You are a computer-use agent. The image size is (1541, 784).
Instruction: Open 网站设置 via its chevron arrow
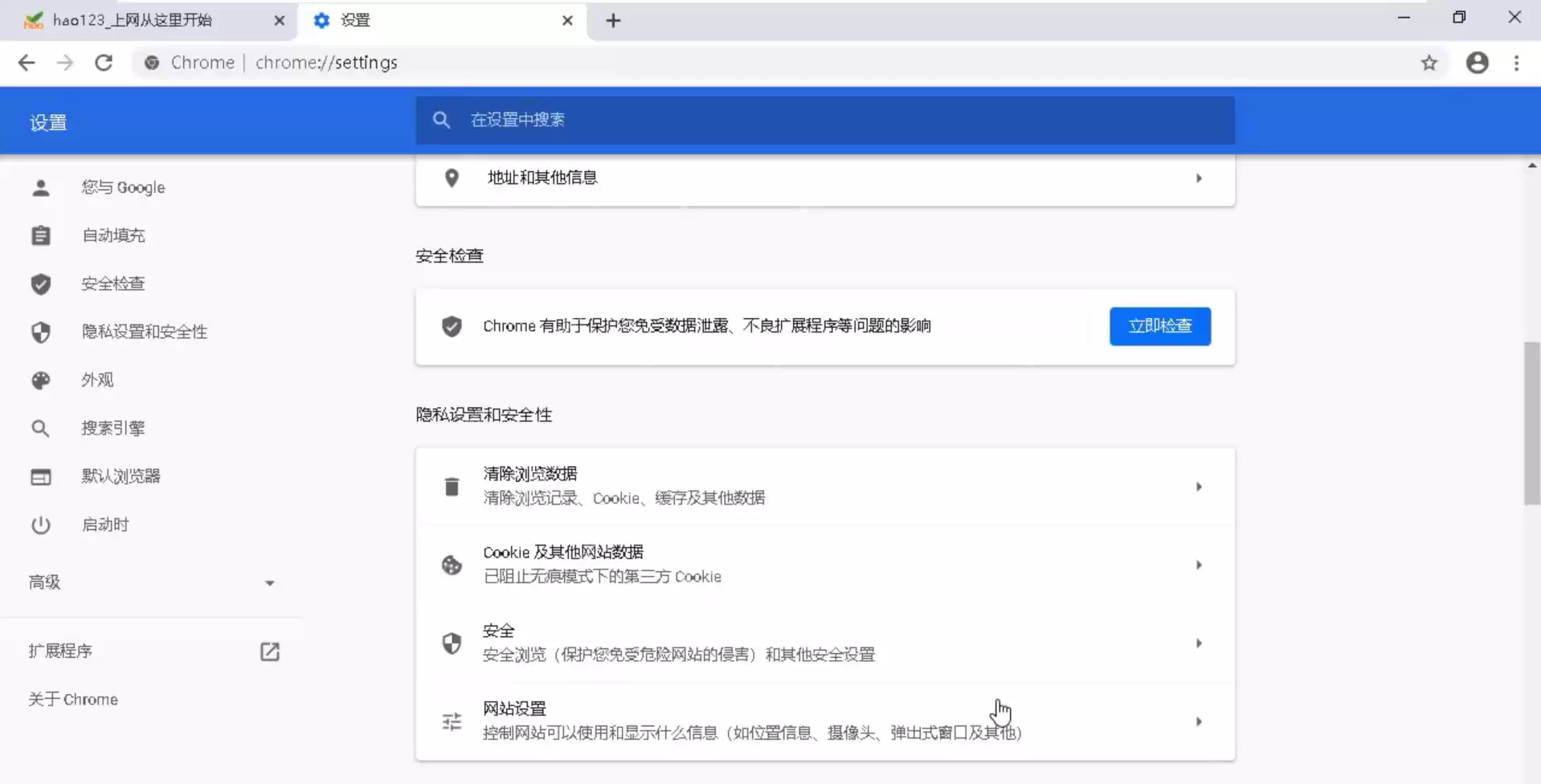pos(1199,721)
